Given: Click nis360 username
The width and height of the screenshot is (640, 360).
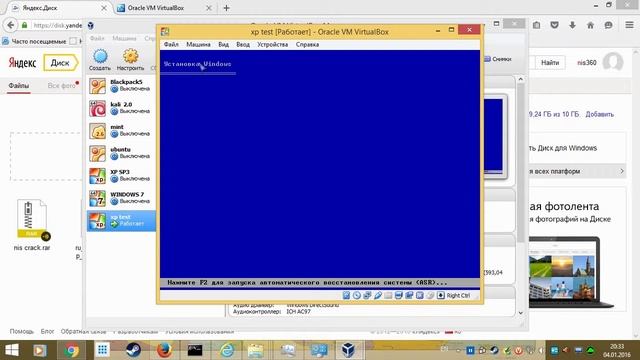Looking at the screenshot, I should 587,63.
